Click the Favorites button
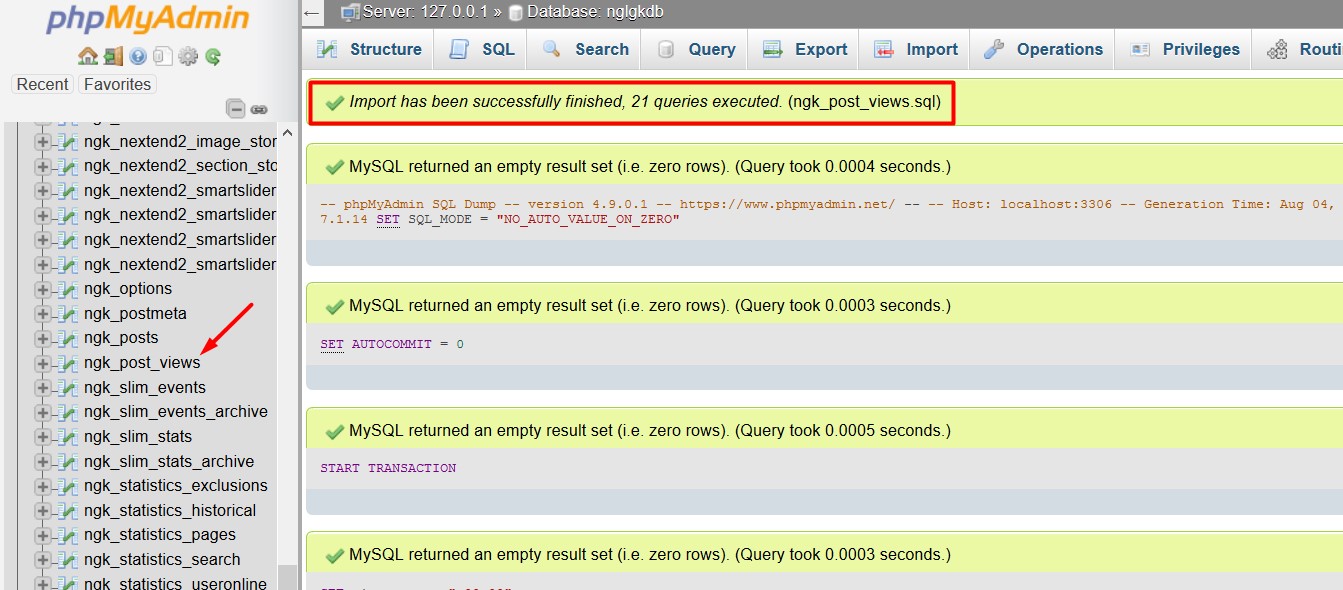1343x590 pixels. coord(116,84)
